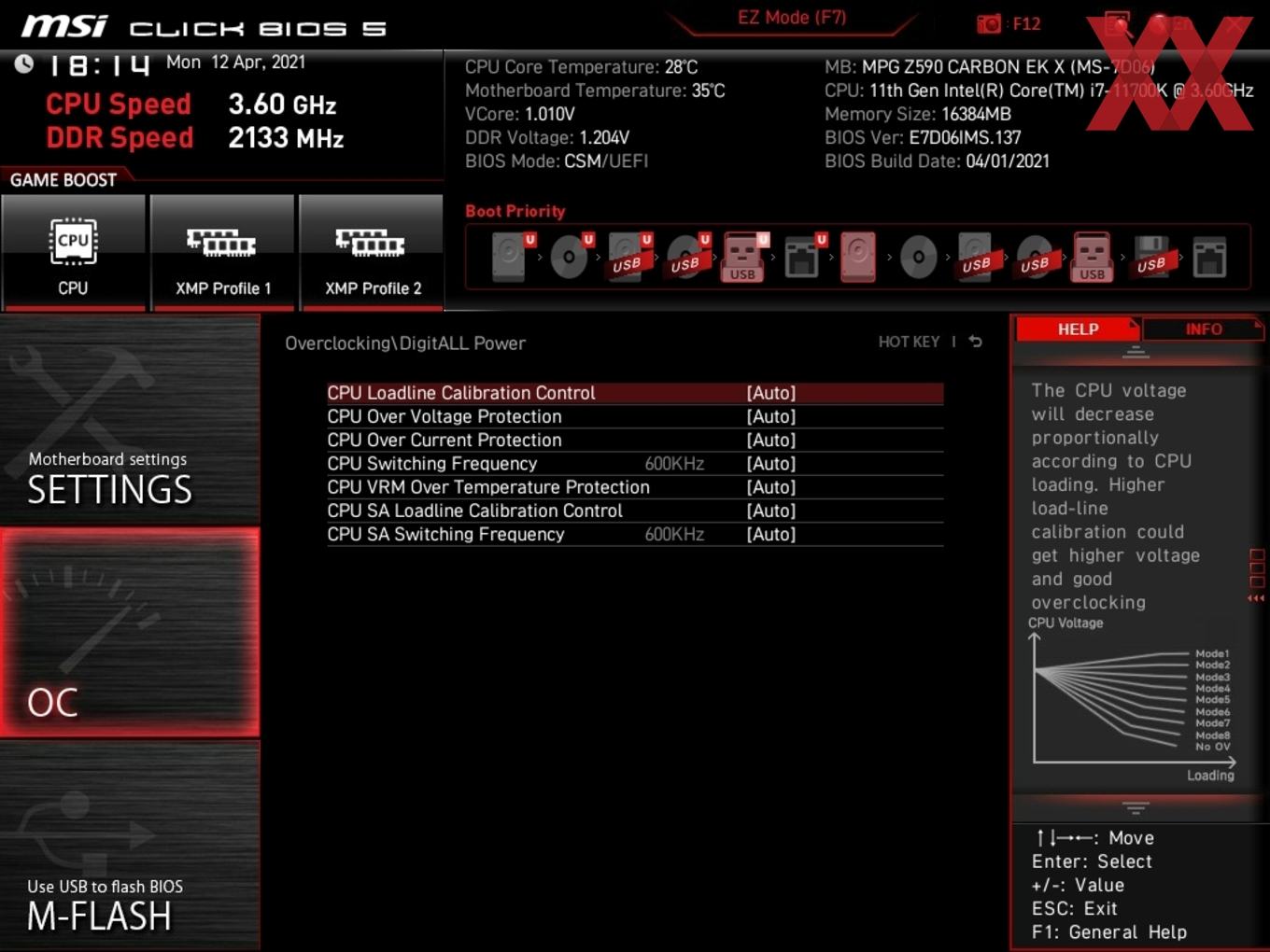Open Motherboard settings SETTINGS section
The image size is (1270, 952).
[130, 420]
